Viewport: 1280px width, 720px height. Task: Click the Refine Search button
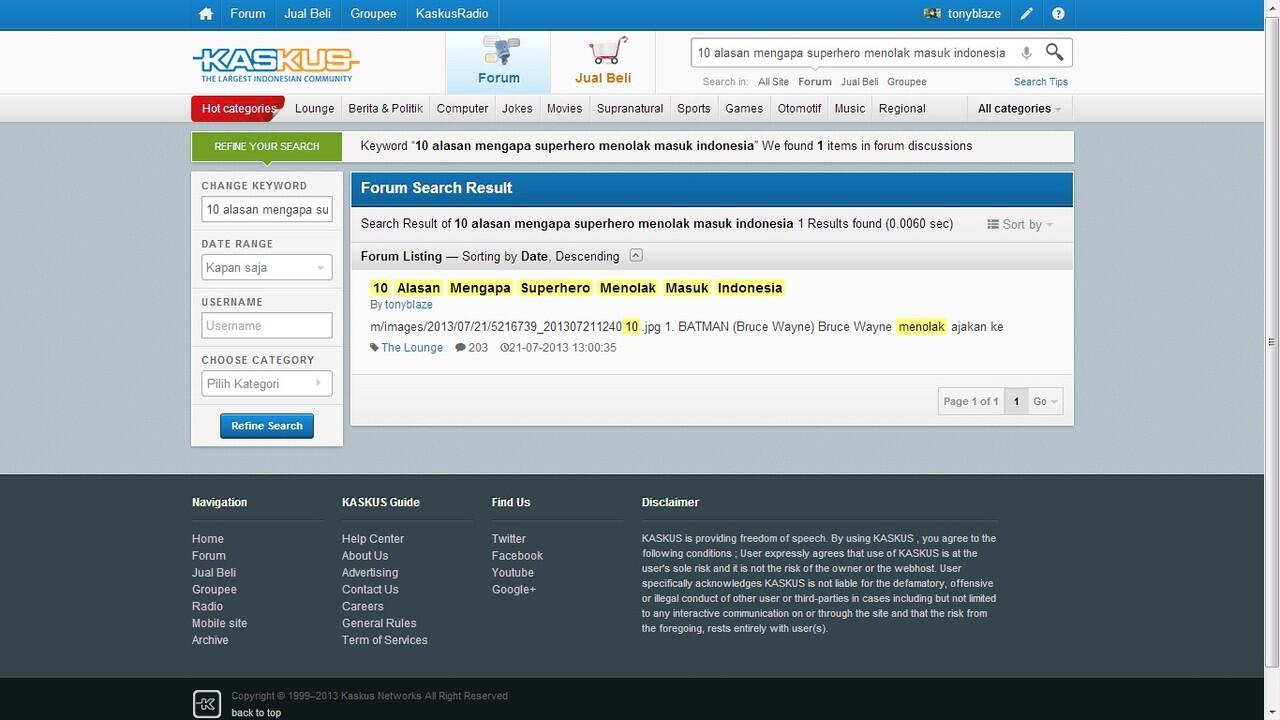pyautogui.click(x=267, y=426)
